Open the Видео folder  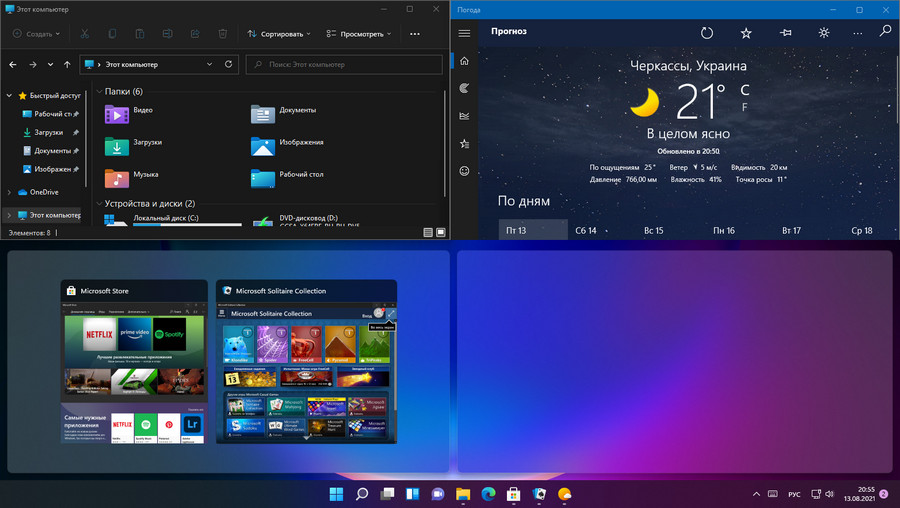[x=129, y=114]
